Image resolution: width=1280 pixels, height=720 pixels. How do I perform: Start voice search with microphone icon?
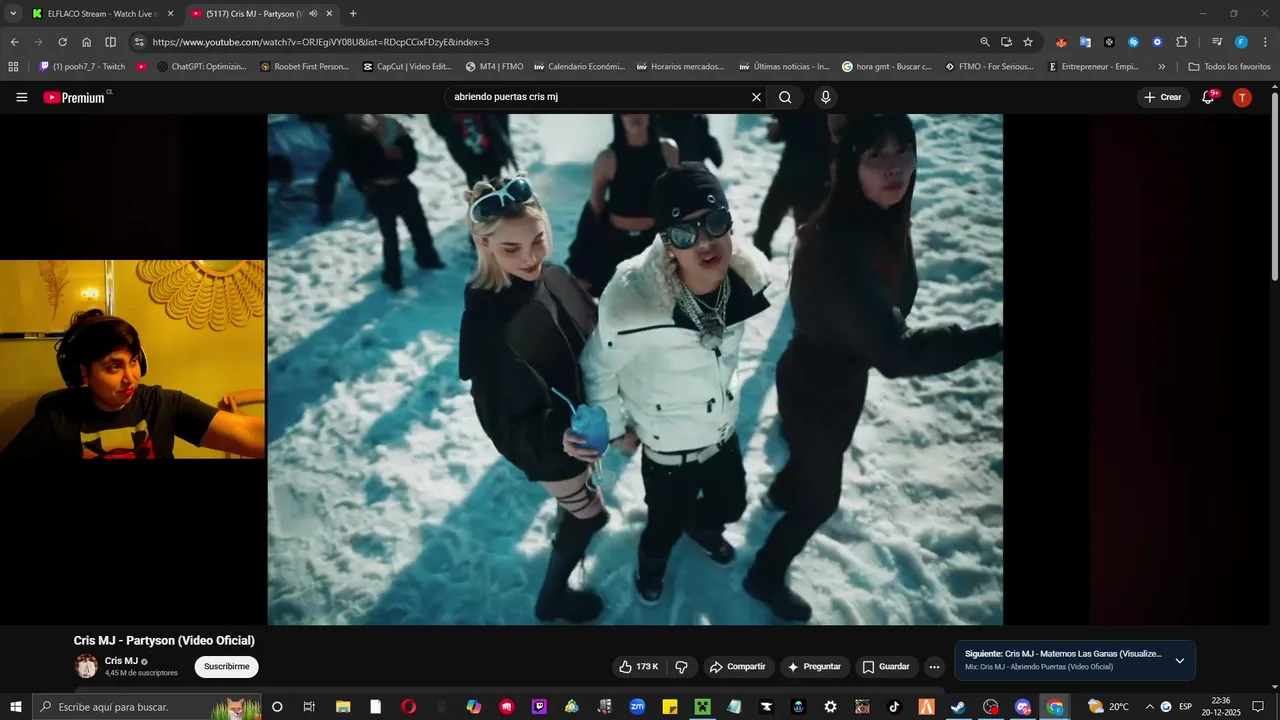pyautogui.click(x=825, y=97)
